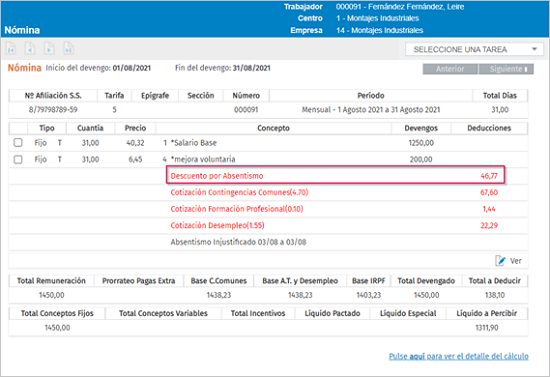Select Cotización Desempleo(1.55) line
The image size is (550, 377).
click(217, 225)
